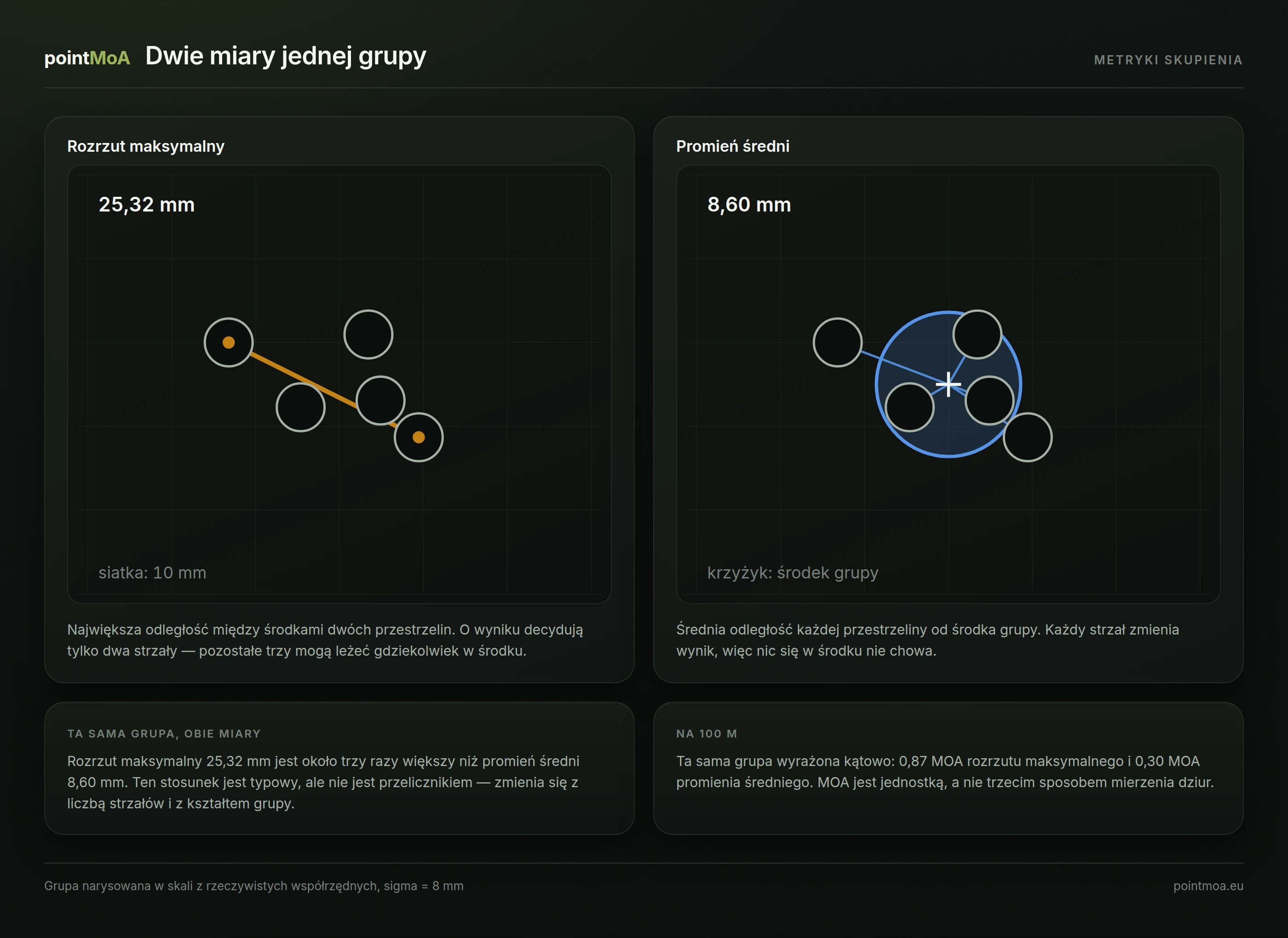Click the lower-right orange-dotted bullet hole
This screenshot has width=1288, height=938.
(x=419, y=437)
